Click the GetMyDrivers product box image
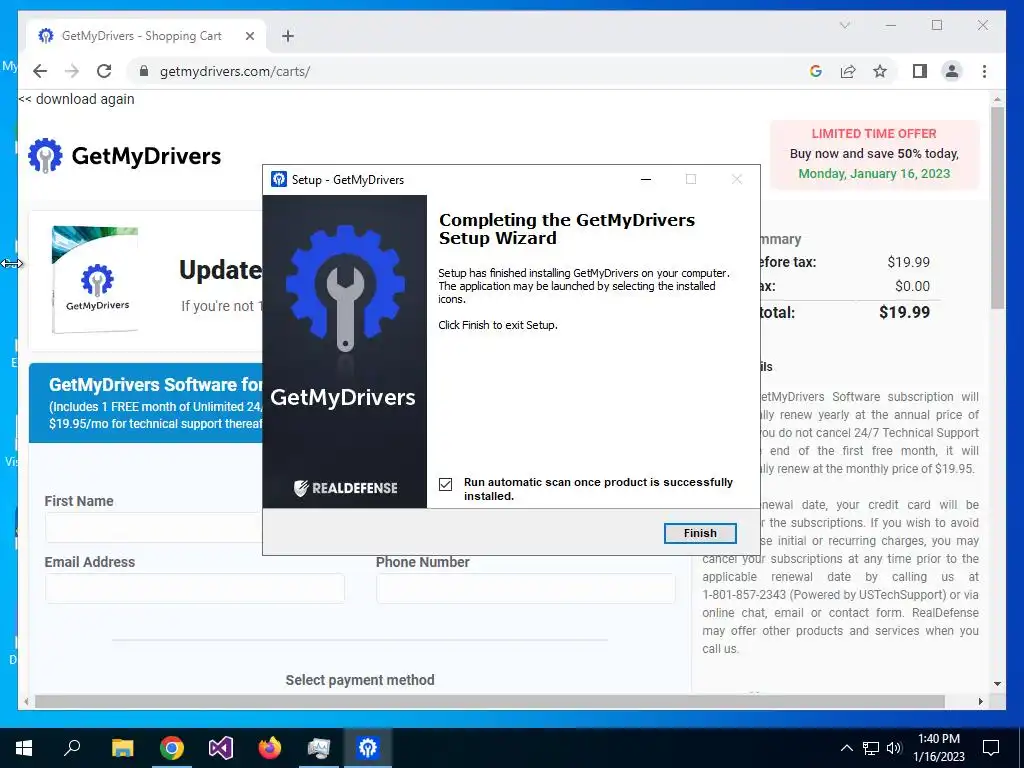 tap(95, 280)
